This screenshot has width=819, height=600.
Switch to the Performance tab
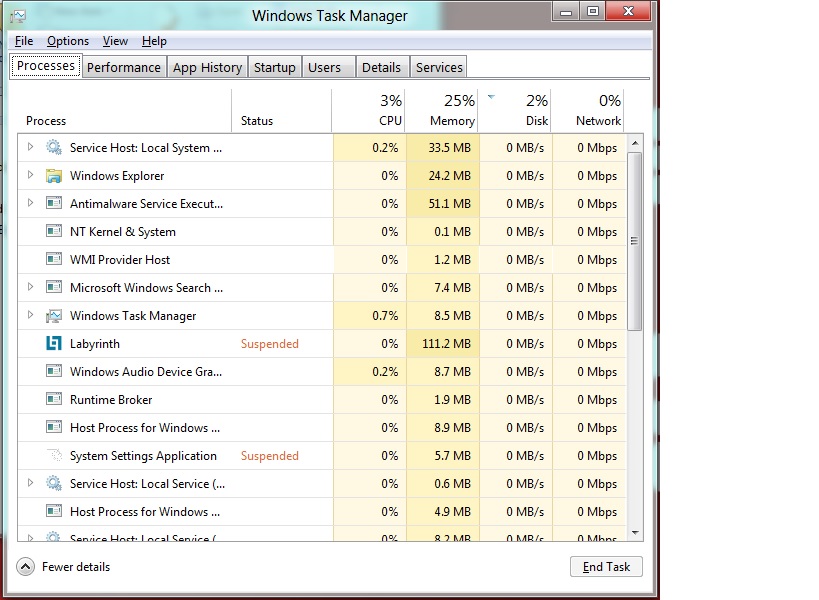123,67
